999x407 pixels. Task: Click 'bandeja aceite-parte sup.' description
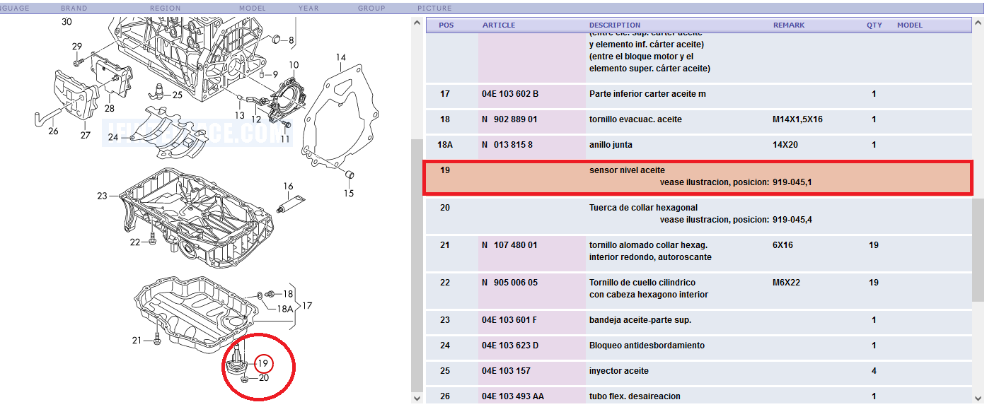click(x=640, y=320)
